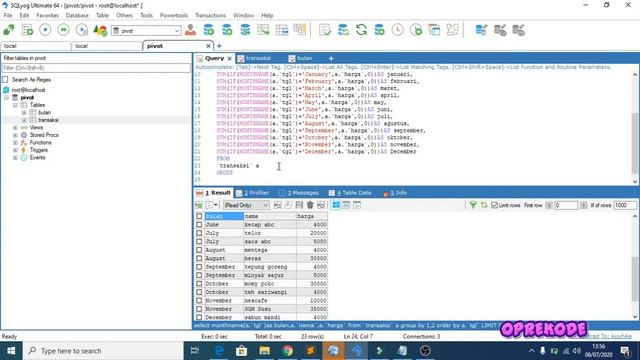Check the row checkbox for telor
The image size is (640, 360).
click(199, 233)
